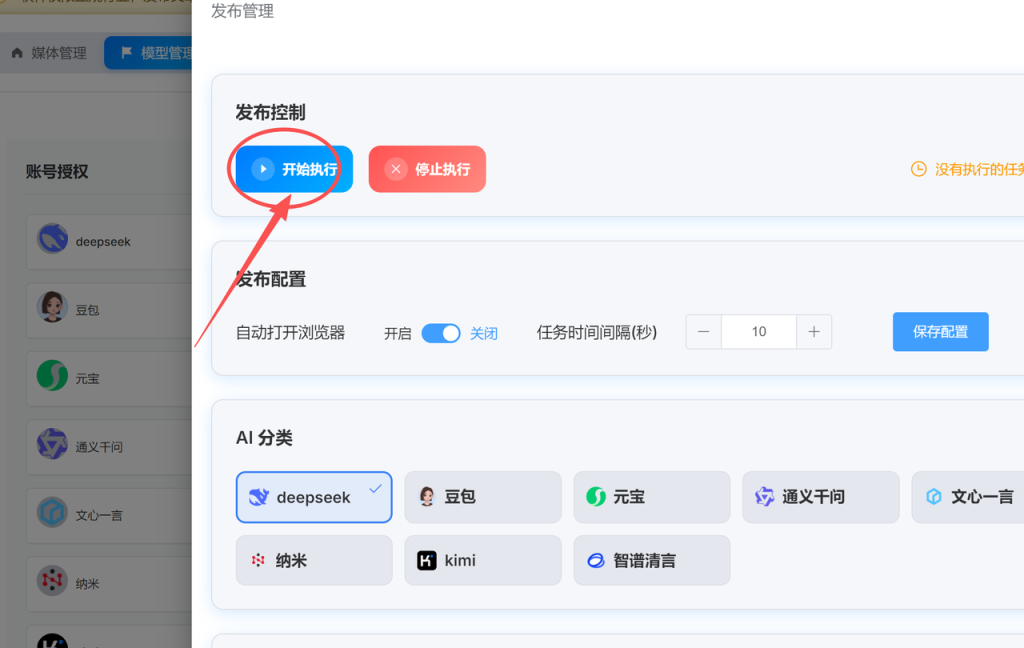1024x648 pixels.
Task: Toggle the 自动打开浏览器 switch
Action: (441, 333)
